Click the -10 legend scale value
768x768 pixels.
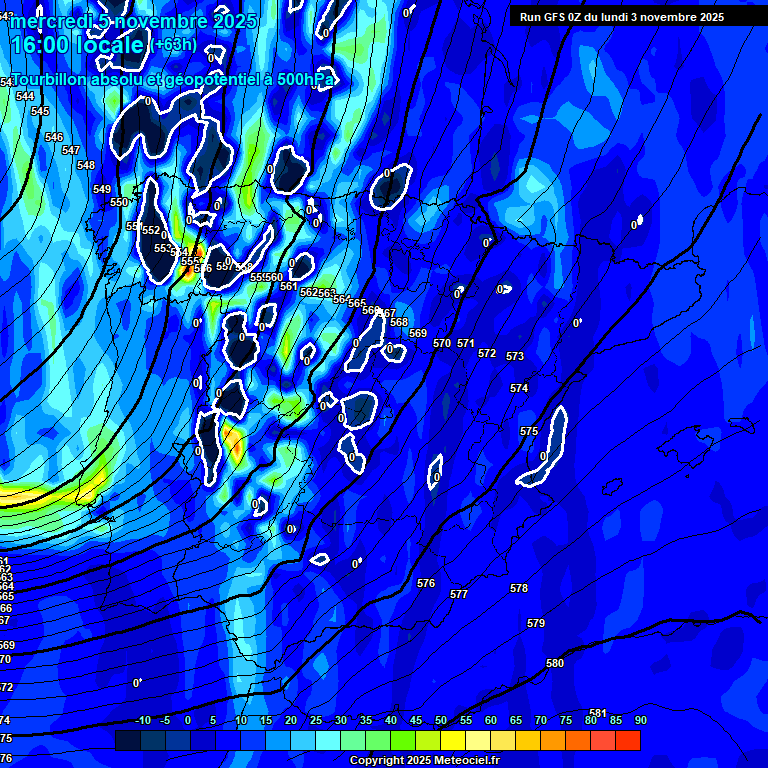143,720
